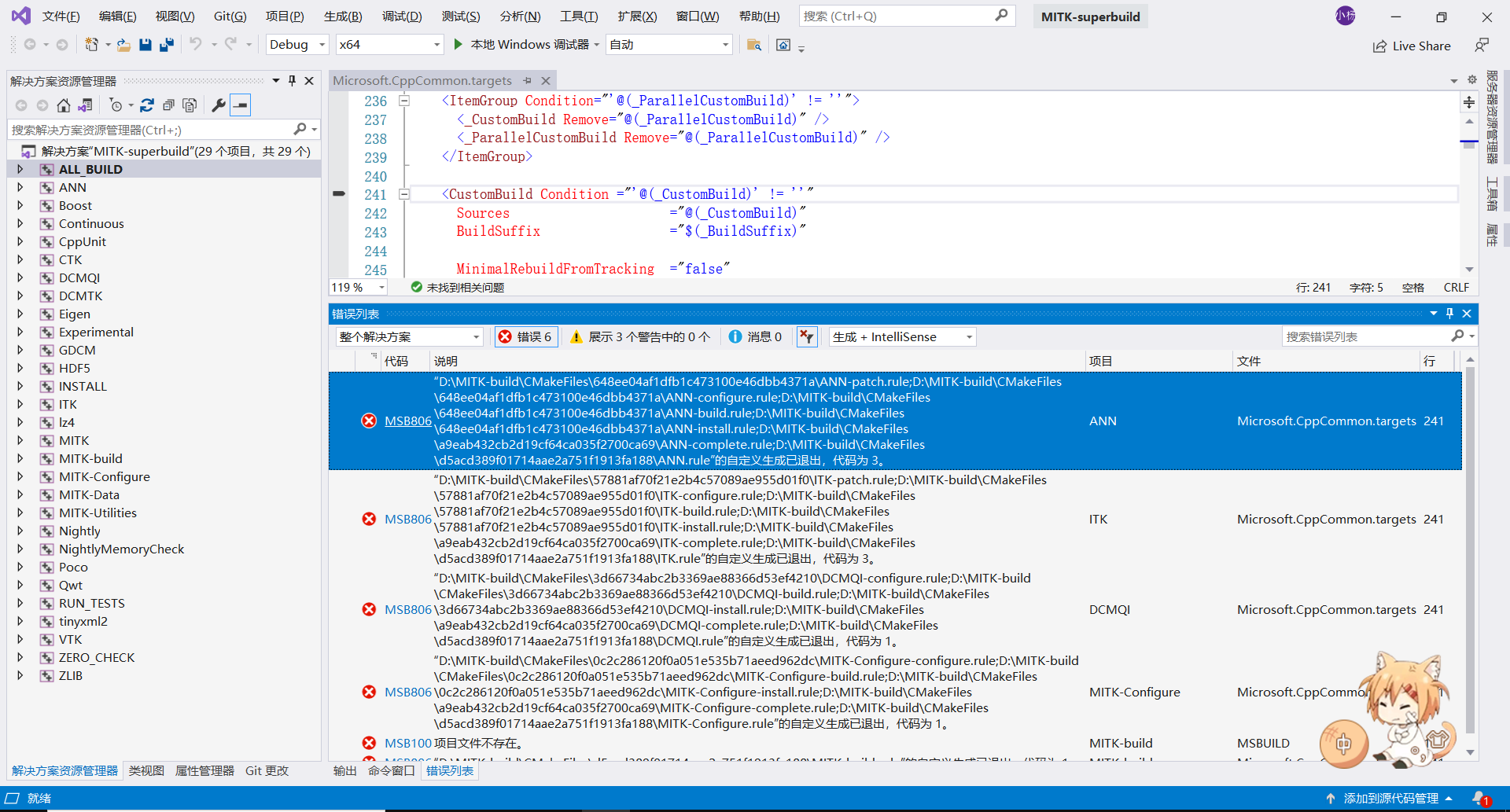Collapse the code outline at line 241
The image size is (1510, 812).
click(x=404, y=194)
